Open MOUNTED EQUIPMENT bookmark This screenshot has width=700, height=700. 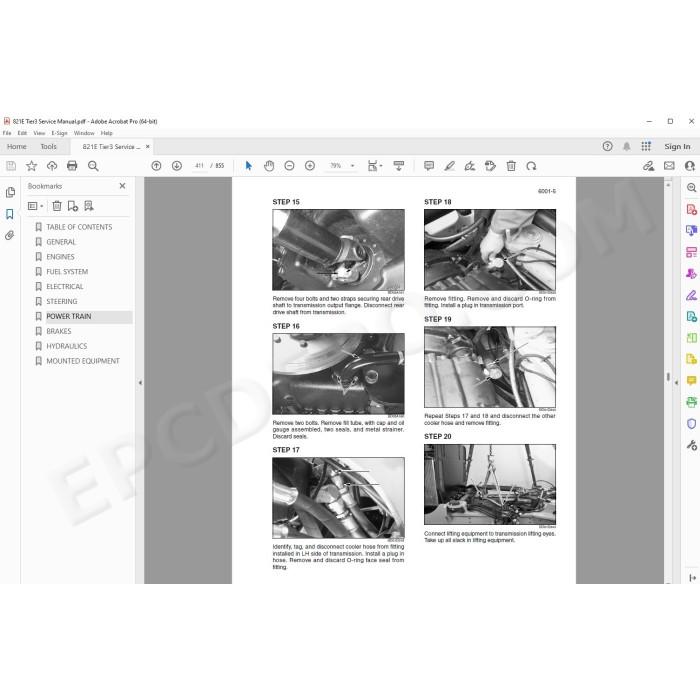83,361
